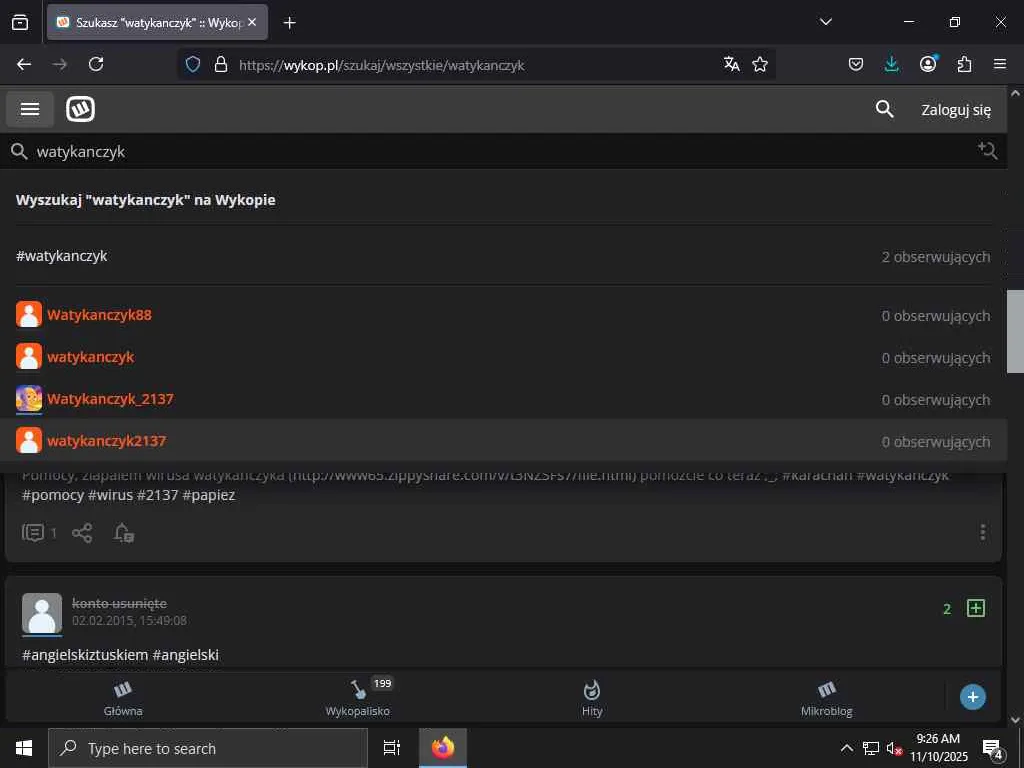Open the header search magnifier icon
This screenshot has height=768, width=1024.
click(884, 109)
